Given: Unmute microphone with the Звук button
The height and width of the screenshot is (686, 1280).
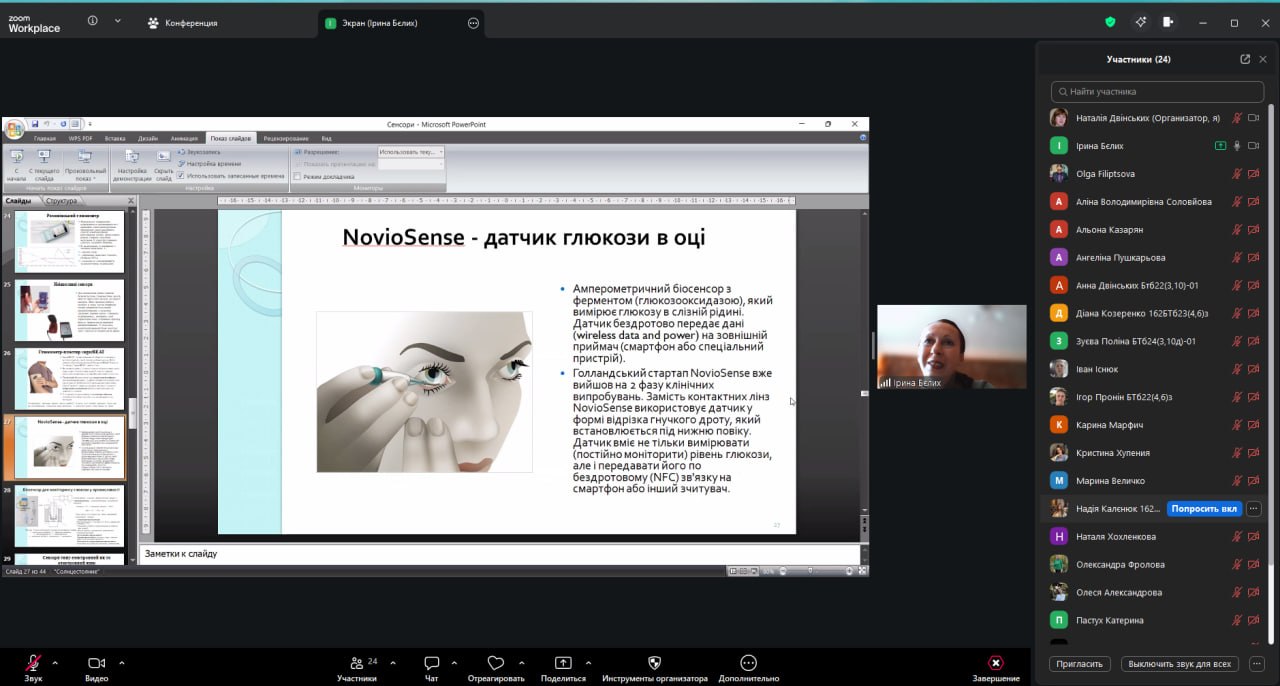Looking at the screenshot, I should click(x=33, y=667).
